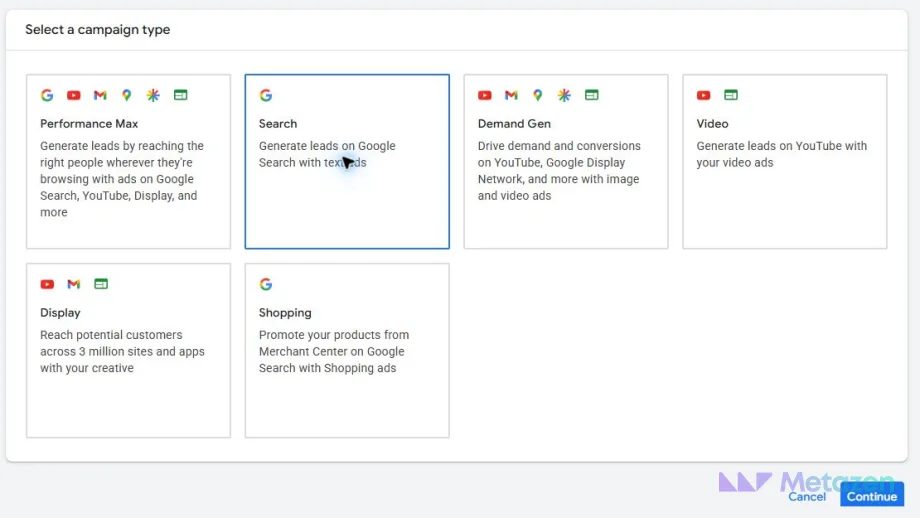Pick the Shopping campaign type title
920x518 pixels.
[285, 313]
